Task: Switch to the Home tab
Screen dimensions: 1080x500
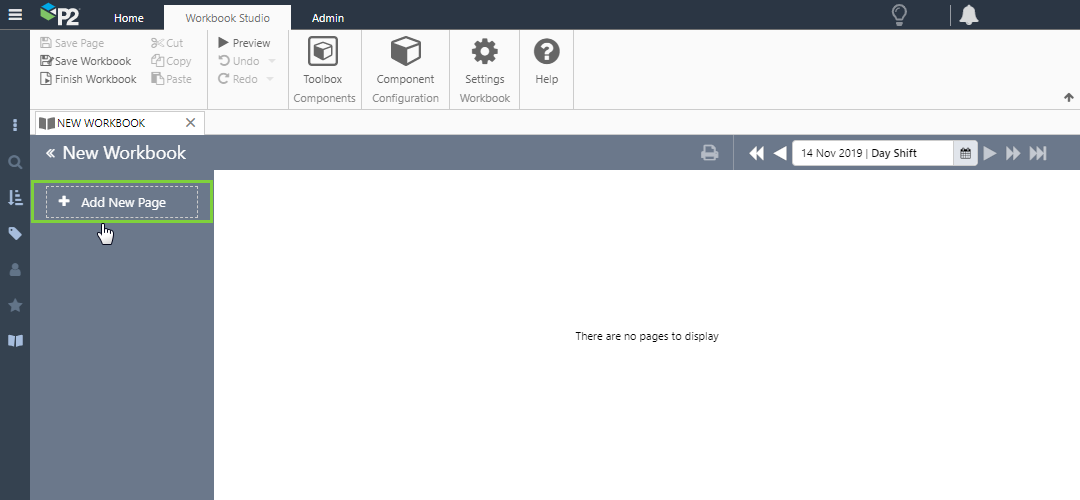Action: [x=129, y=18]
